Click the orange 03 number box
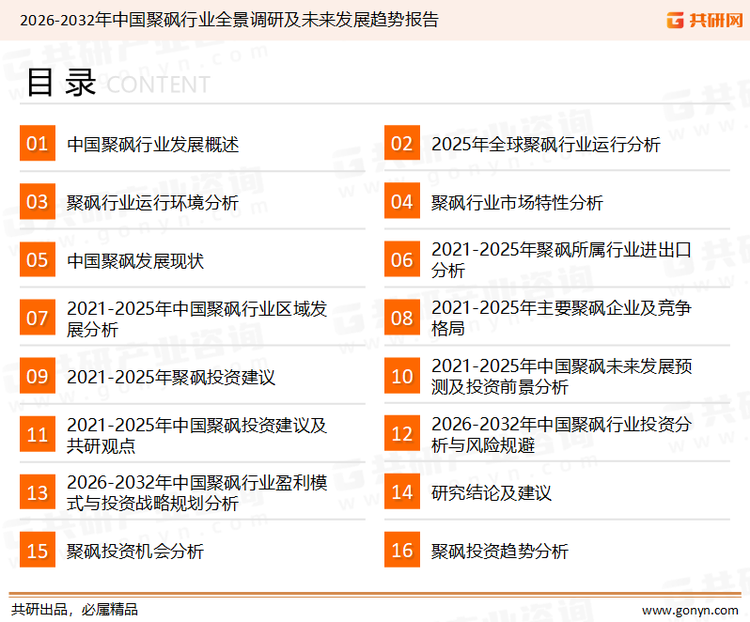This screenshot has height=622, width=750. [x=37, y=201]
